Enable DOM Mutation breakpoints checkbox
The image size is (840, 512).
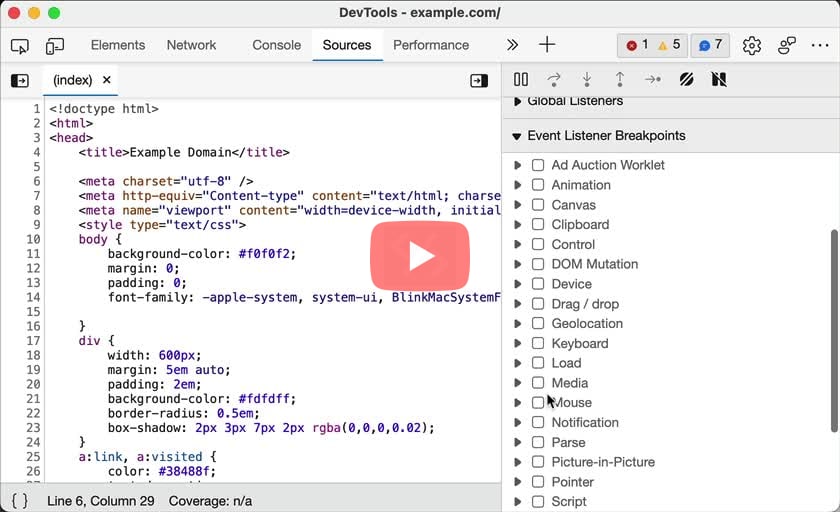pyautogui.click(x=538, y=264)
